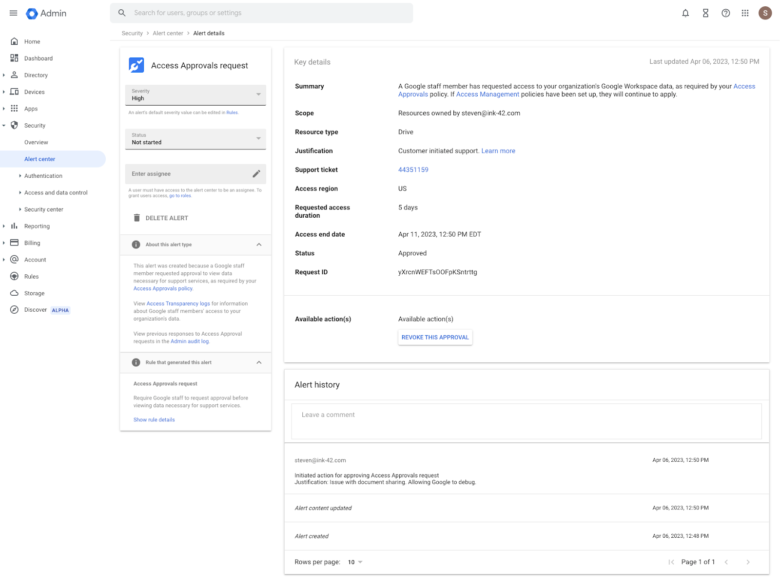
Task: Go to Alert center breadcrumb
Action: click(168, 33)
